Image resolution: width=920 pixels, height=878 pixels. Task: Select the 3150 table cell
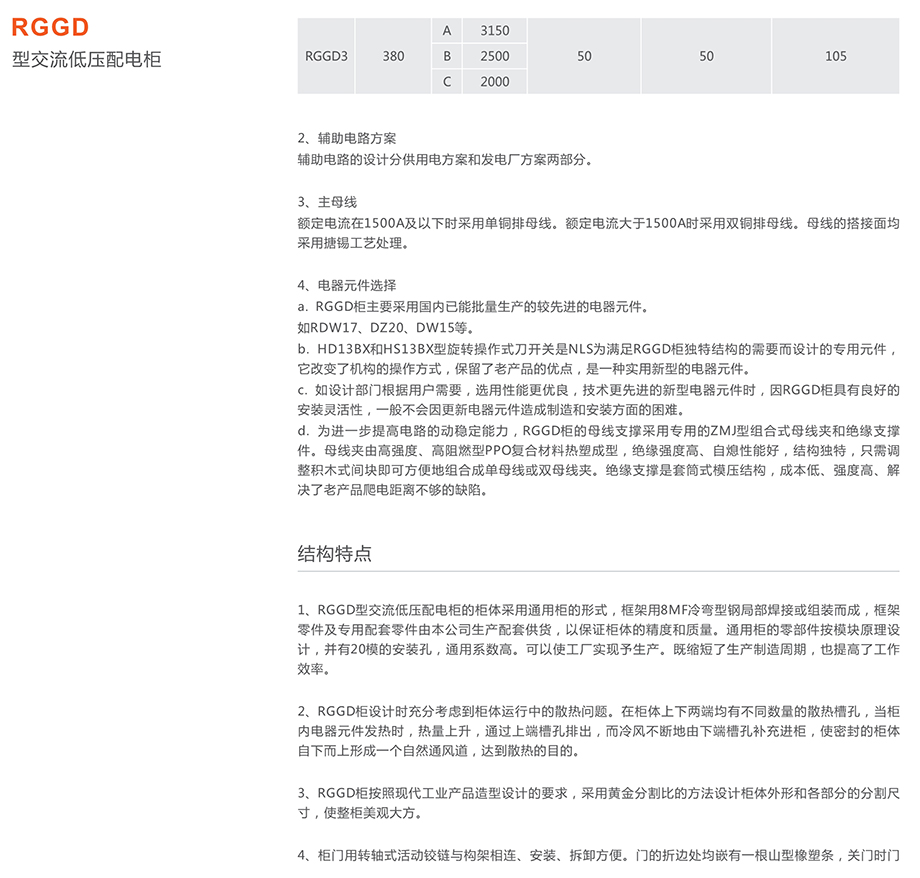pos(494,31)
